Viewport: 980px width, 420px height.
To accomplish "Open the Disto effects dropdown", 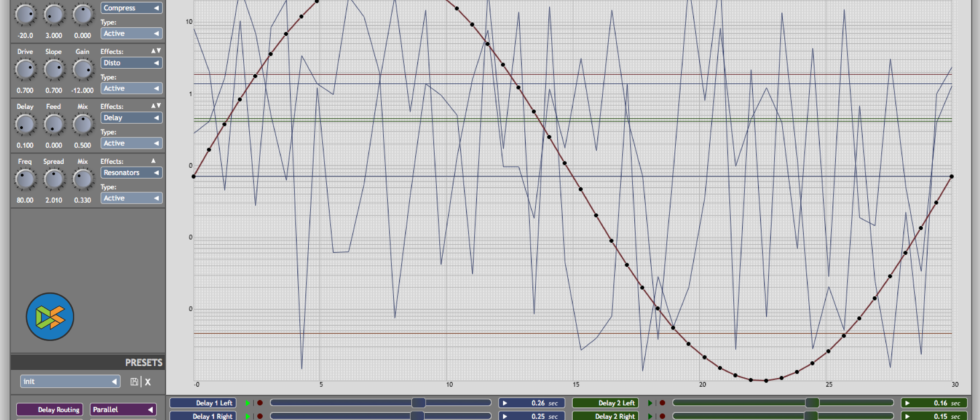I will click(x=131, y=63).
